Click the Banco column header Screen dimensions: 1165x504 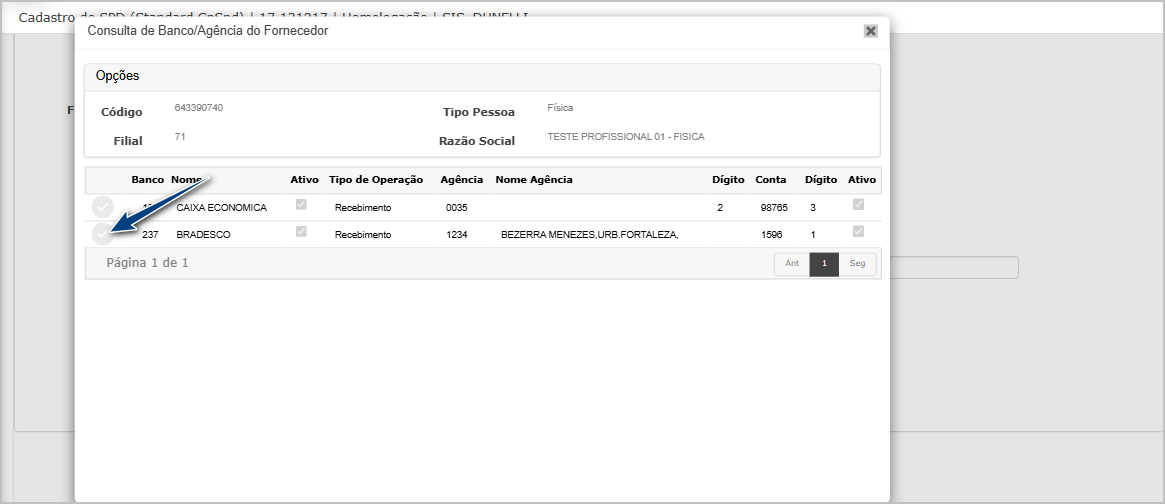[x=147, y=180]
